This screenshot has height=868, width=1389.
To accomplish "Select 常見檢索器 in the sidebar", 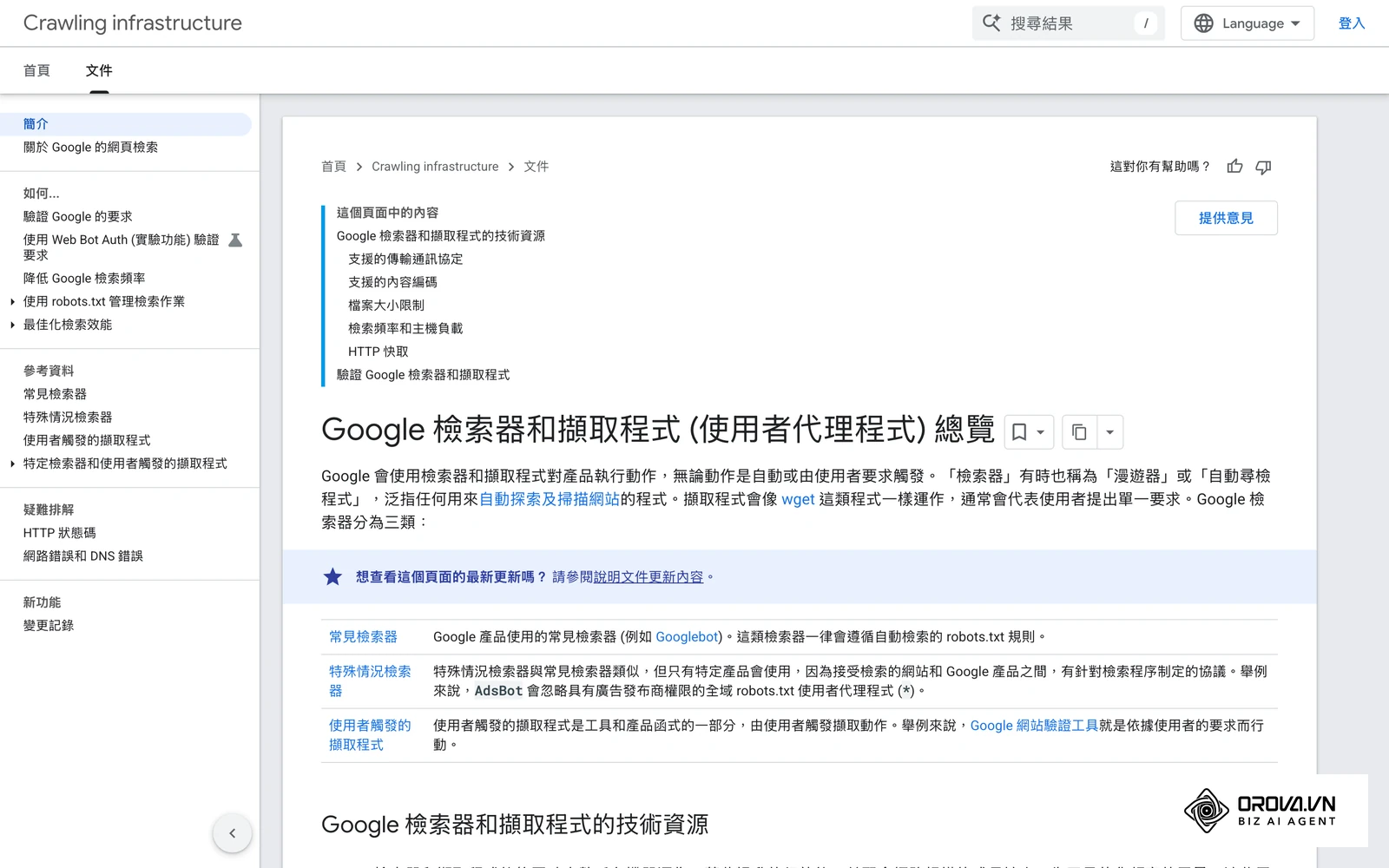I will tap(55, 394).
